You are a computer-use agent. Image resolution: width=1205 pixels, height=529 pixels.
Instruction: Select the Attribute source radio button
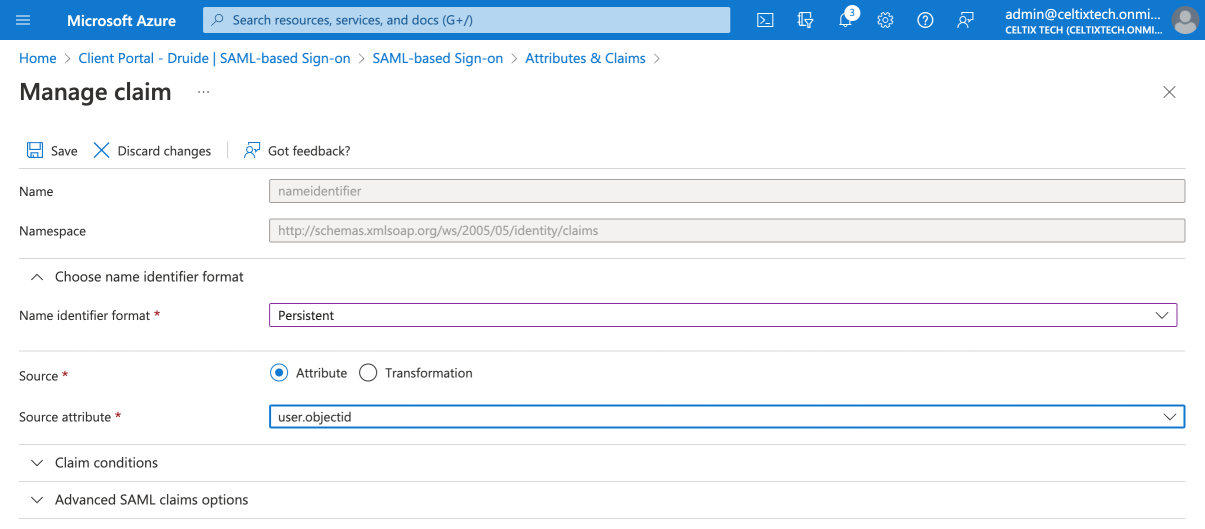pos(279,373)
